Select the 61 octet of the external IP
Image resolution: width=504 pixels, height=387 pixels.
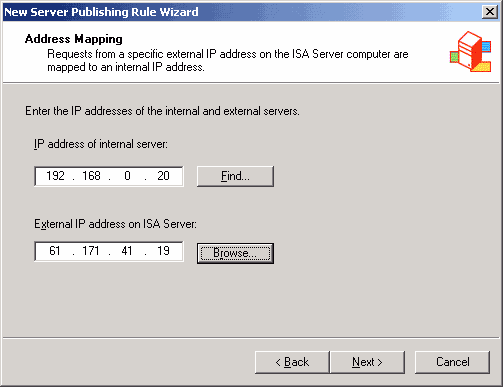pyautogui.click(x=55, y=251)
